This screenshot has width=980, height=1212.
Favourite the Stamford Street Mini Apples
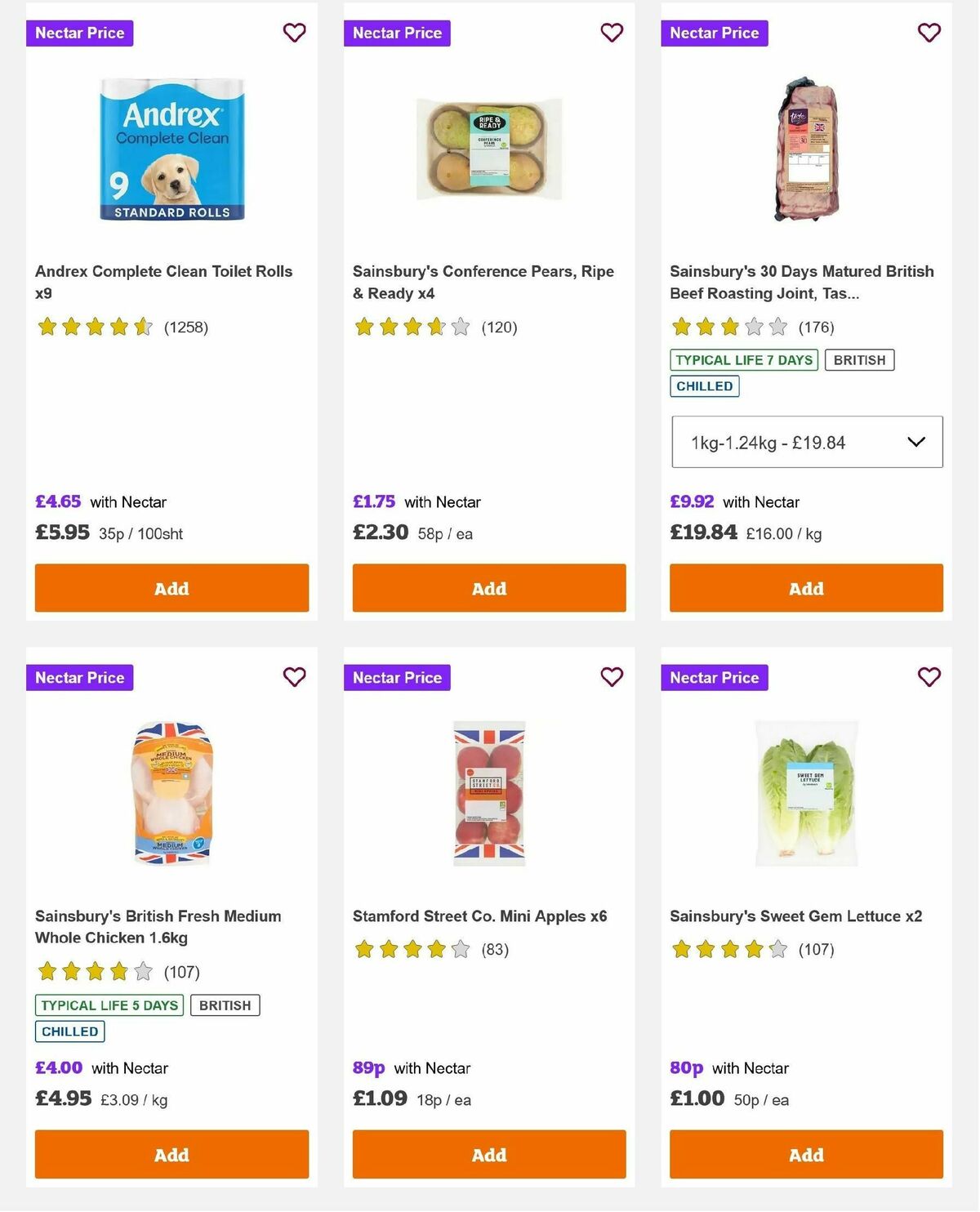click(612, 677)
